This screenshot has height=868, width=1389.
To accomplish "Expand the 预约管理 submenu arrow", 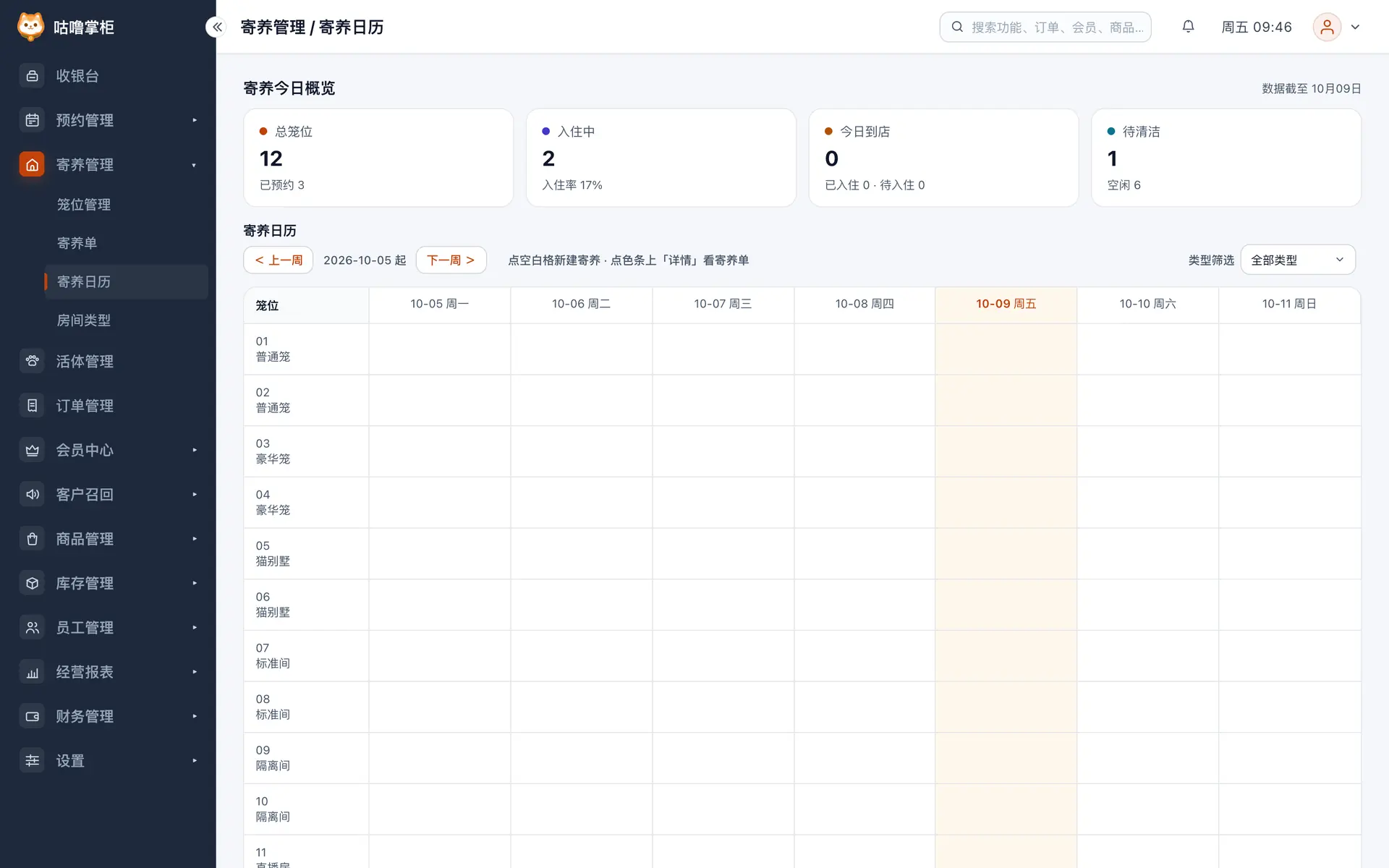I will (x=195, y=120).
